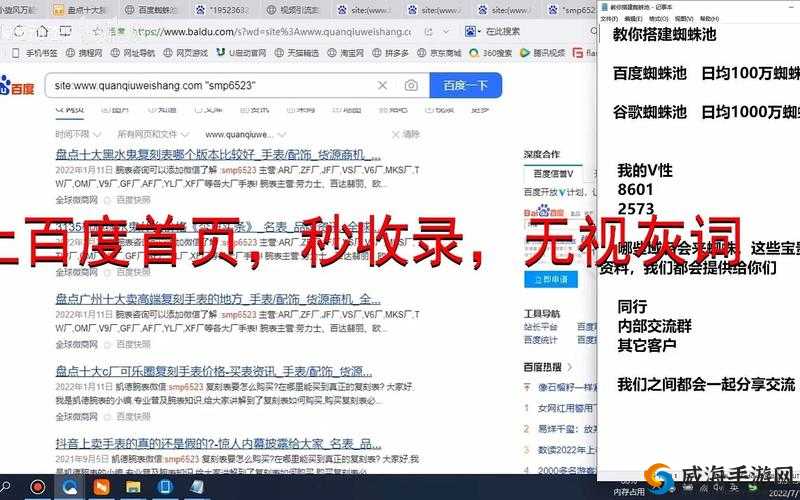This screenshot has width=800, height=500.
Task: Open the www.quanqiuwe... site filter dropdown
Action: click(245, 134)
